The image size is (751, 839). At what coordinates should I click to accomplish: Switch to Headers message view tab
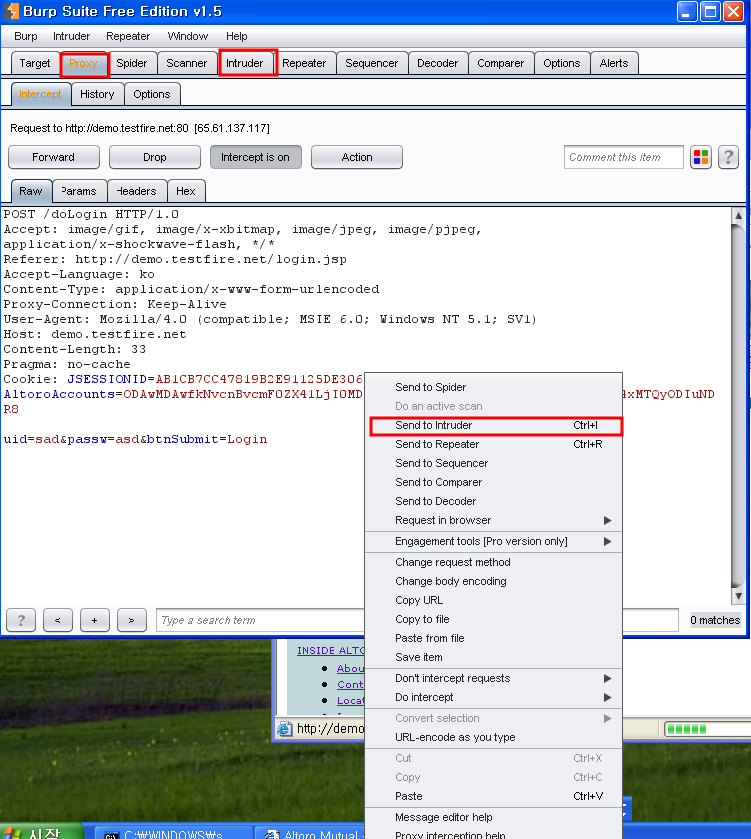[x=136, y=191]
